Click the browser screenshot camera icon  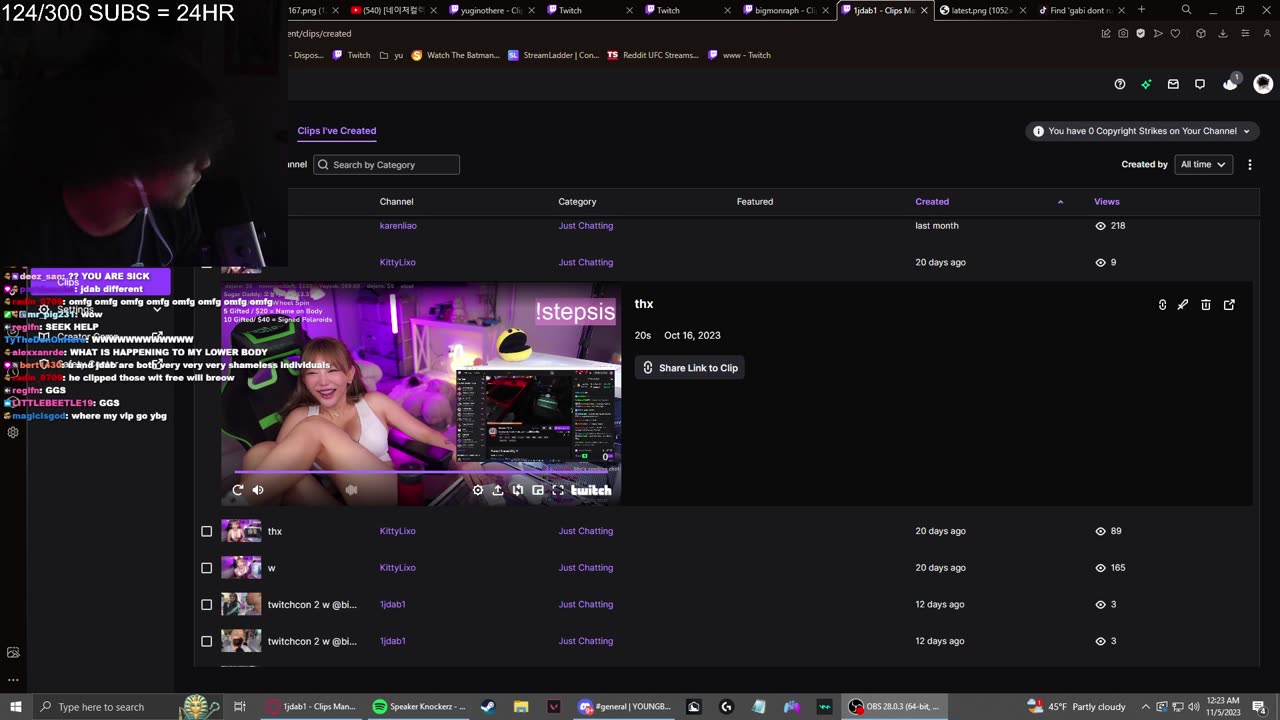1123,33
